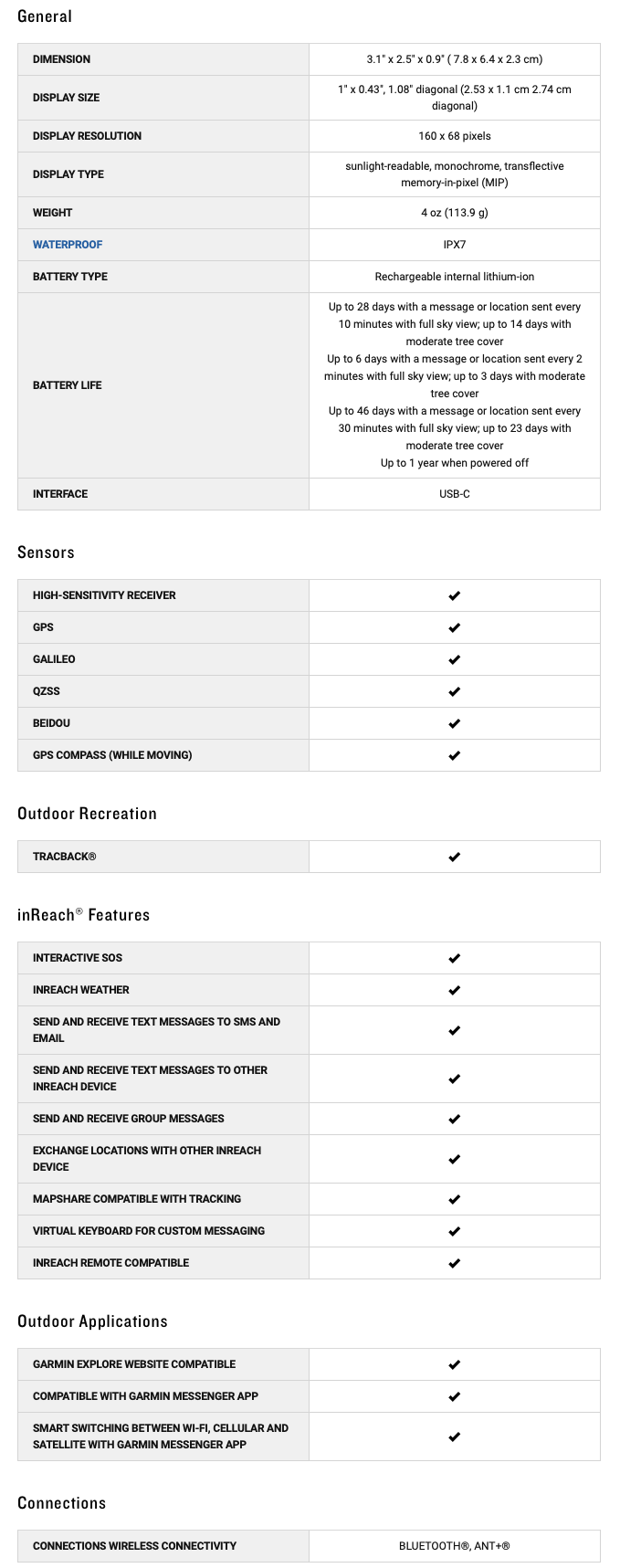The width and height of the screenshot is (620, 1568).
Task: Open the WATERPROOF rating link
Action: click(x=68, y=245)
